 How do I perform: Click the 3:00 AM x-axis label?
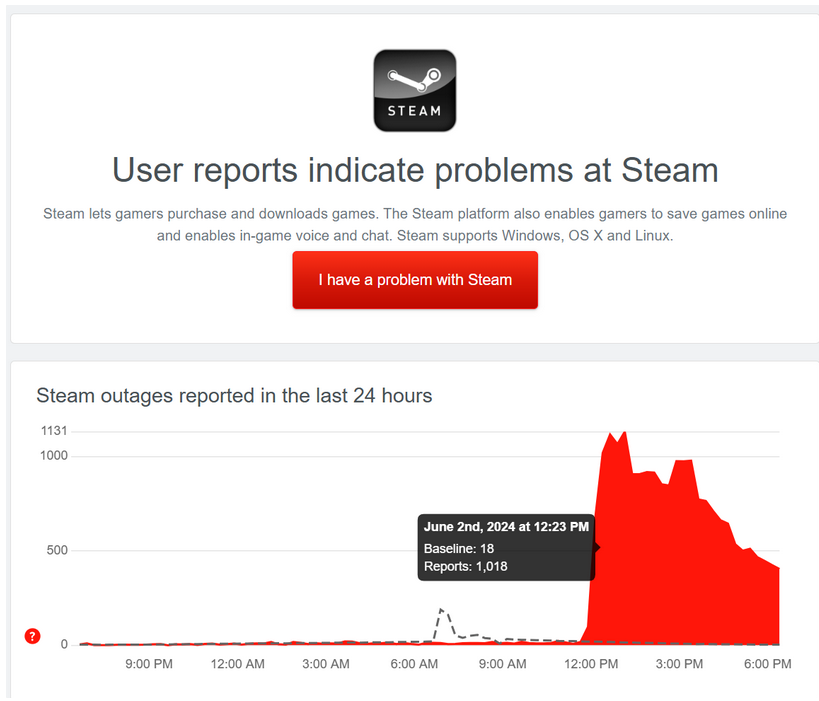pyautogui.click(x=326, y=664)
